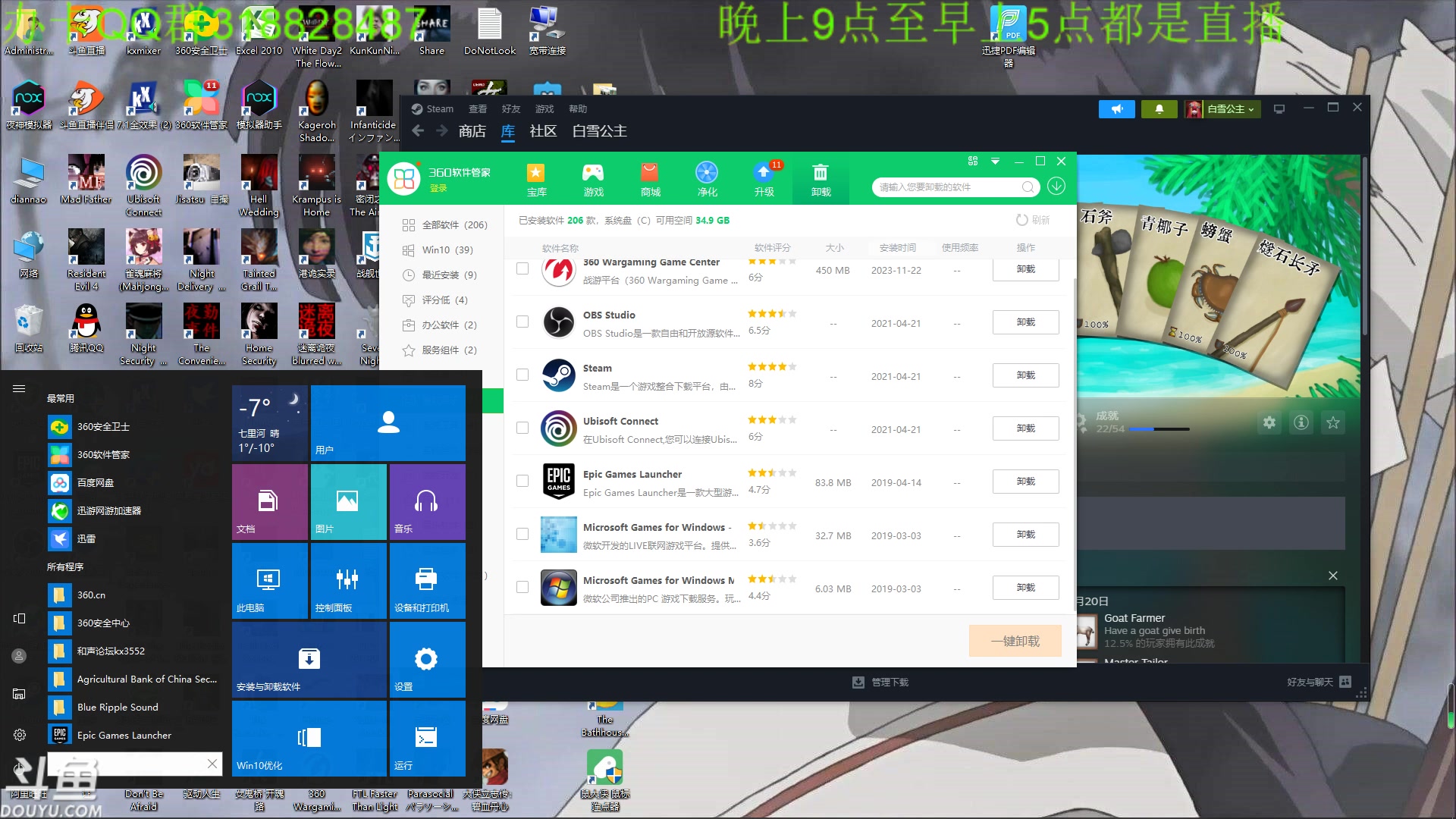Expand the 办公软件 category filter
This screenshot has height=819, width=1456.
click(449, 324)
